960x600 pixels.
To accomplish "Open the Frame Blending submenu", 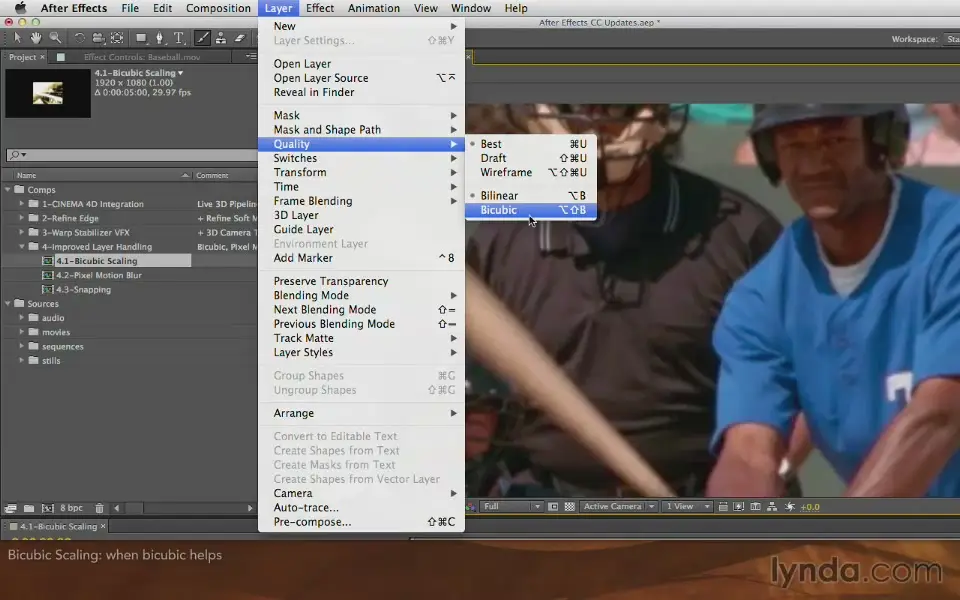I will pos(361,201).
